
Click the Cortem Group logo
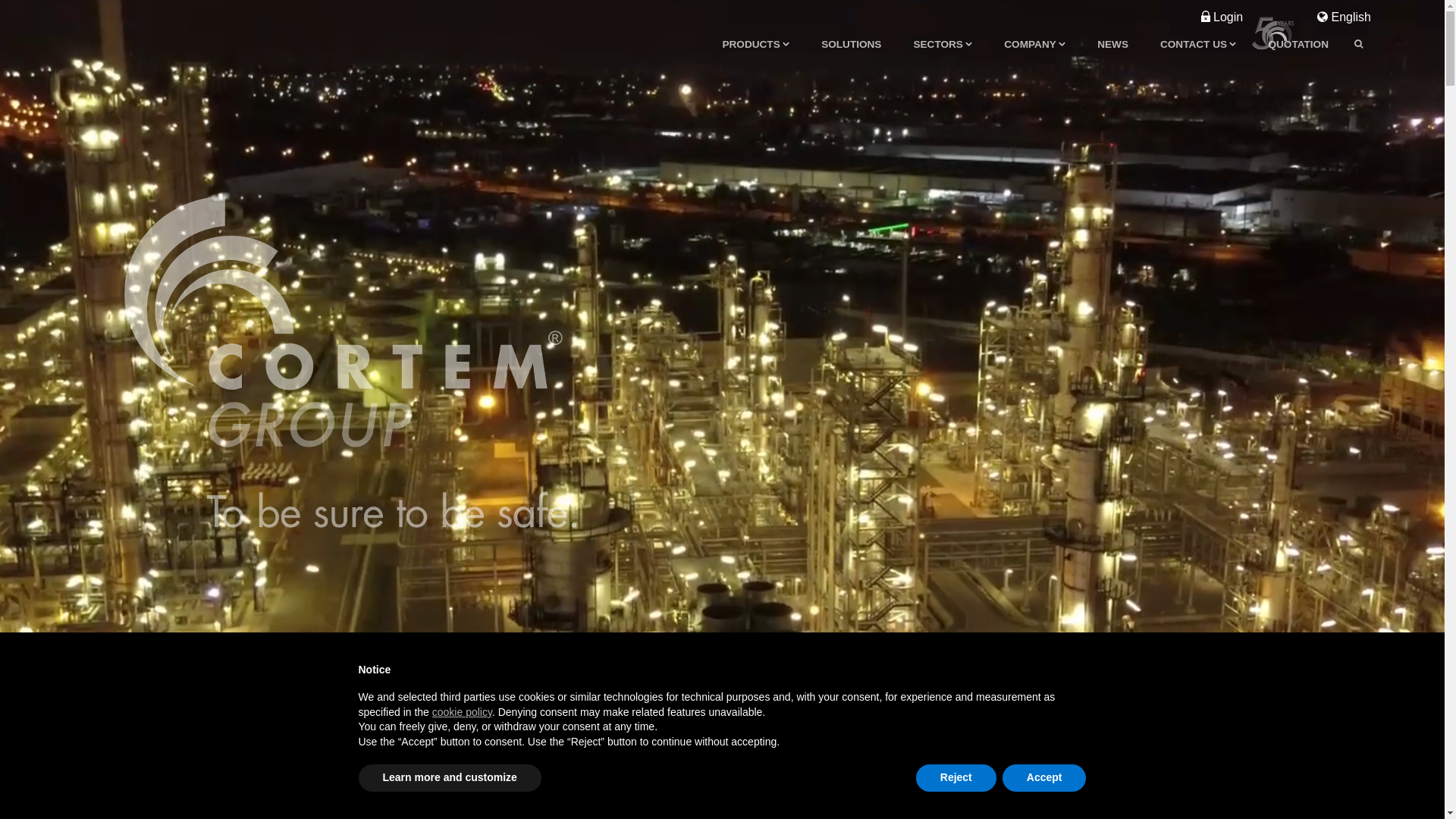(x=344, y=322)
